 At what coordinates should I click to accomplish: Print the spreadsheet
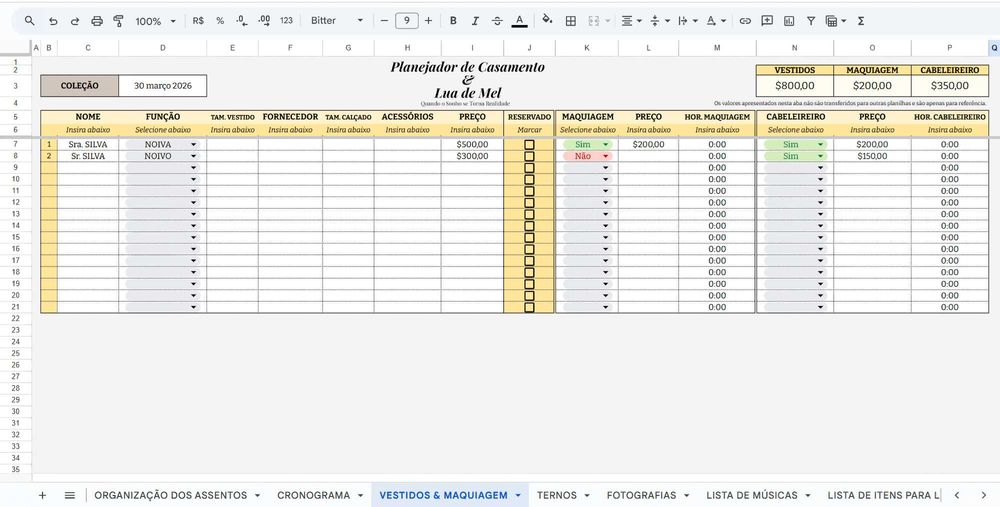[x=96, y=20]
